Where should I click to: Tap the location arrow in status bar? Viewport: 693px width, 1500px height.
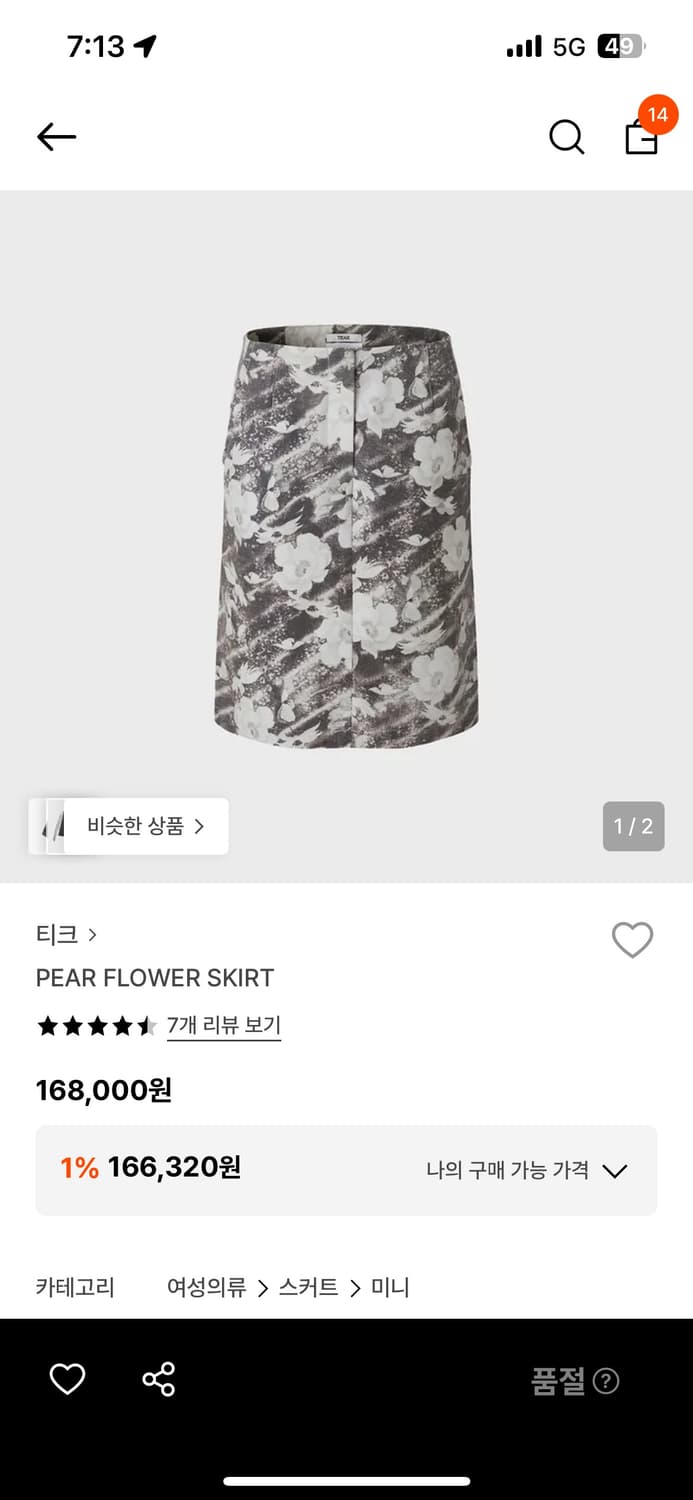click(x=146, y=46)
